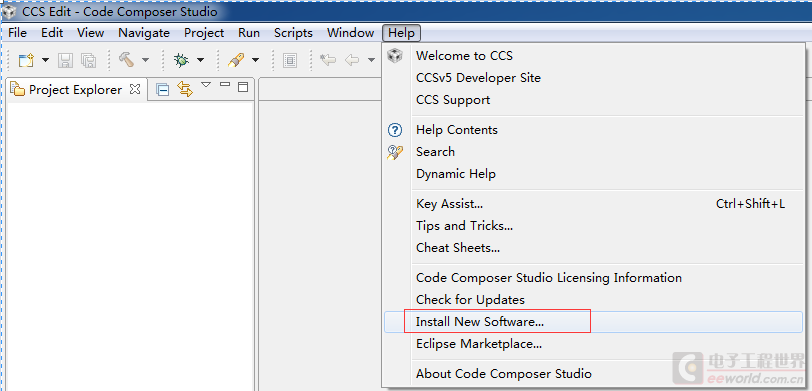Close the Project Explorer tab
The image size is (812, 391).
135,89
